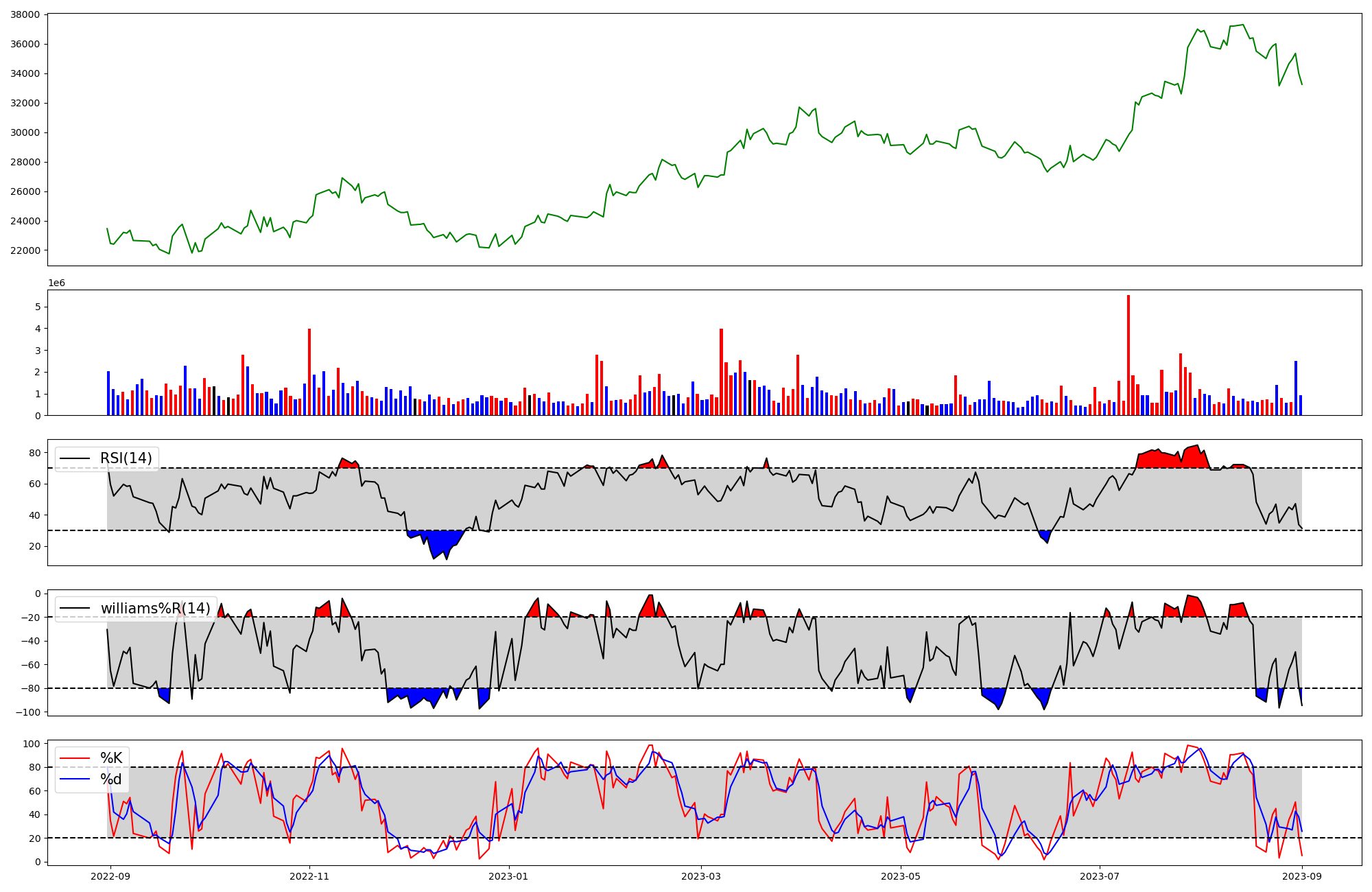Click the 2022-11 x-axis date label
This screenshot has height=892, width=1372.
click(x=309, y=876)
